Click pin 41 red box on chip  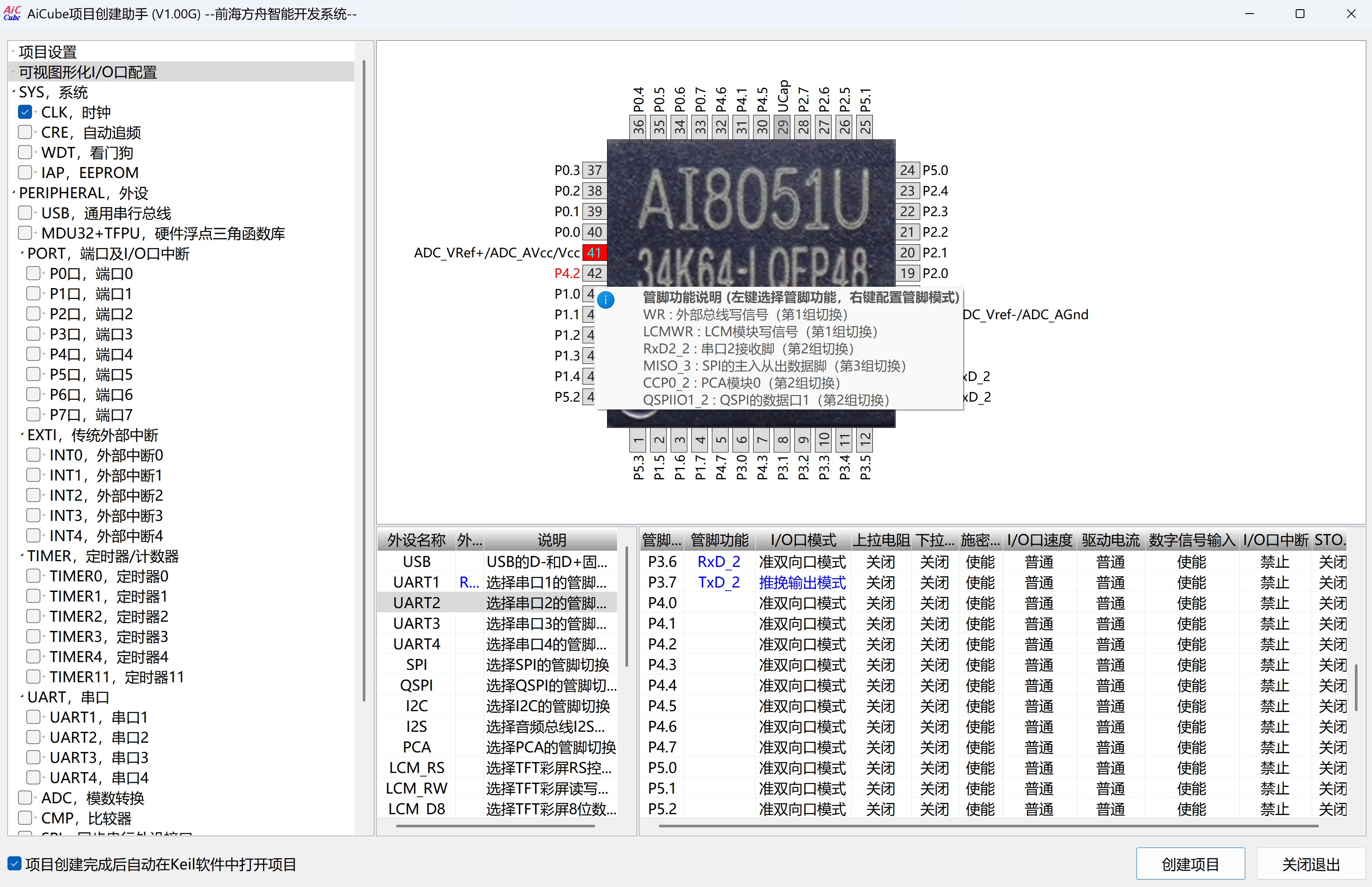click(x=594, y=252)
